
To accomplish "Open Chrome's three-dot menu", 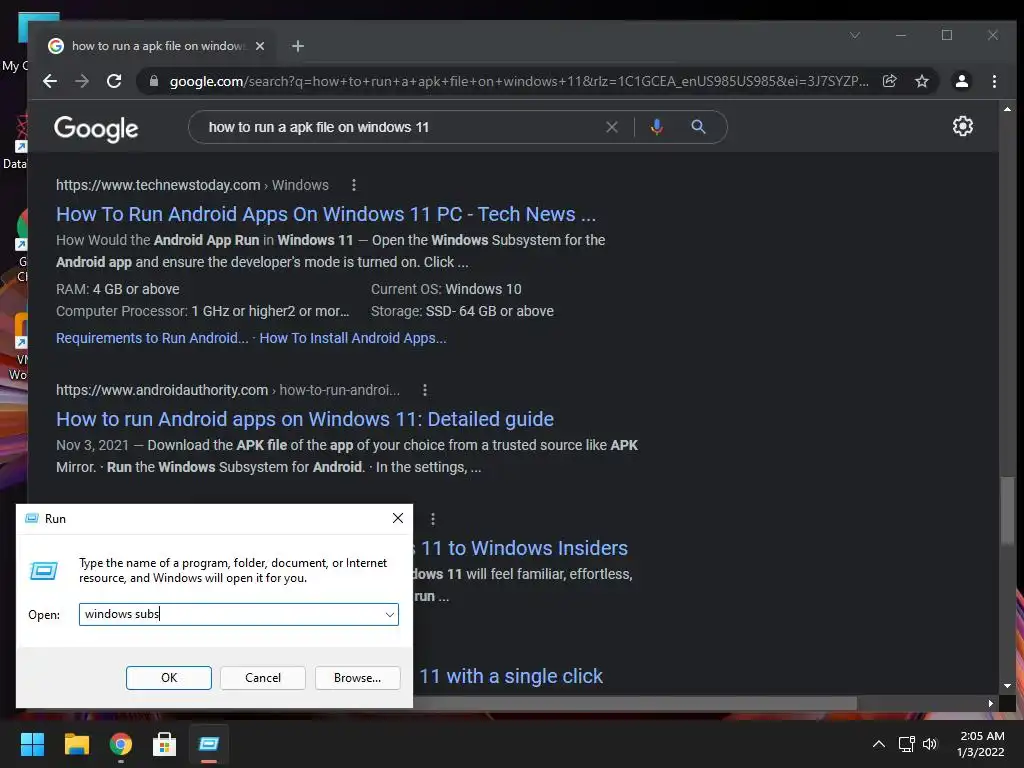I will (x=994, y=81).
